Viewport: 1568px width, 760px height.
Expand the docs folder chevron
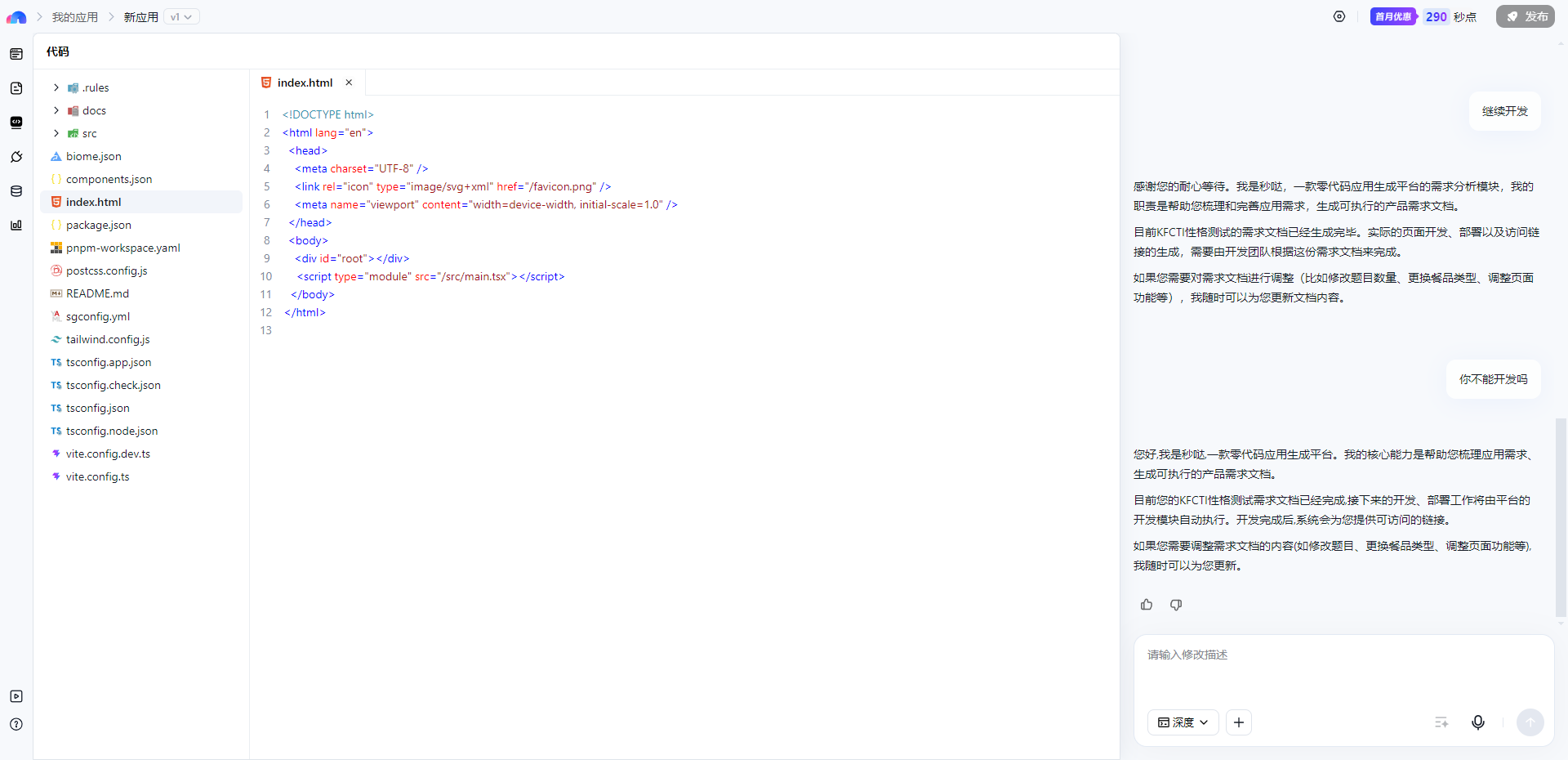point(56,110)
